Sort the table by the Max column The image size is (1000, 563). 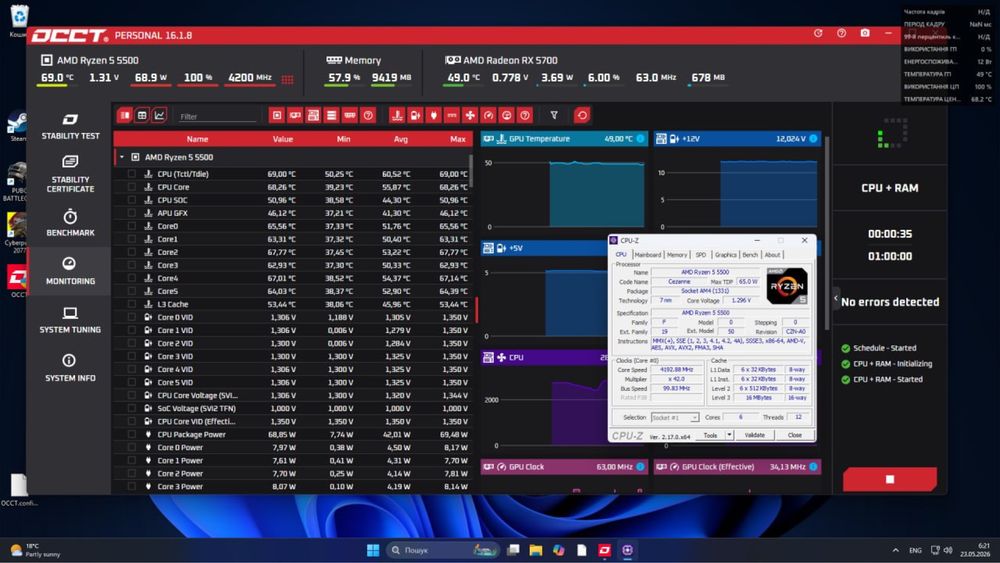457,138
